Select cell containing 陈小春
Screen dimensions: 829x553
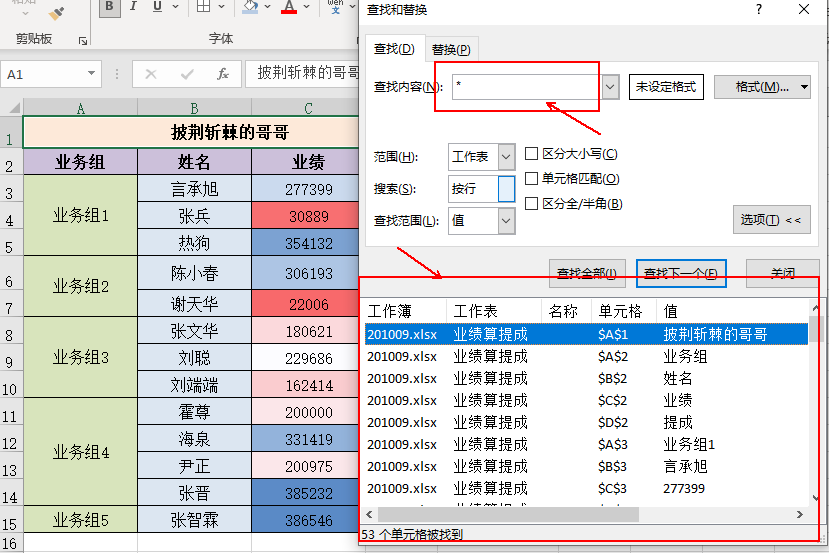pyautogui.click(x=194, y=273)
